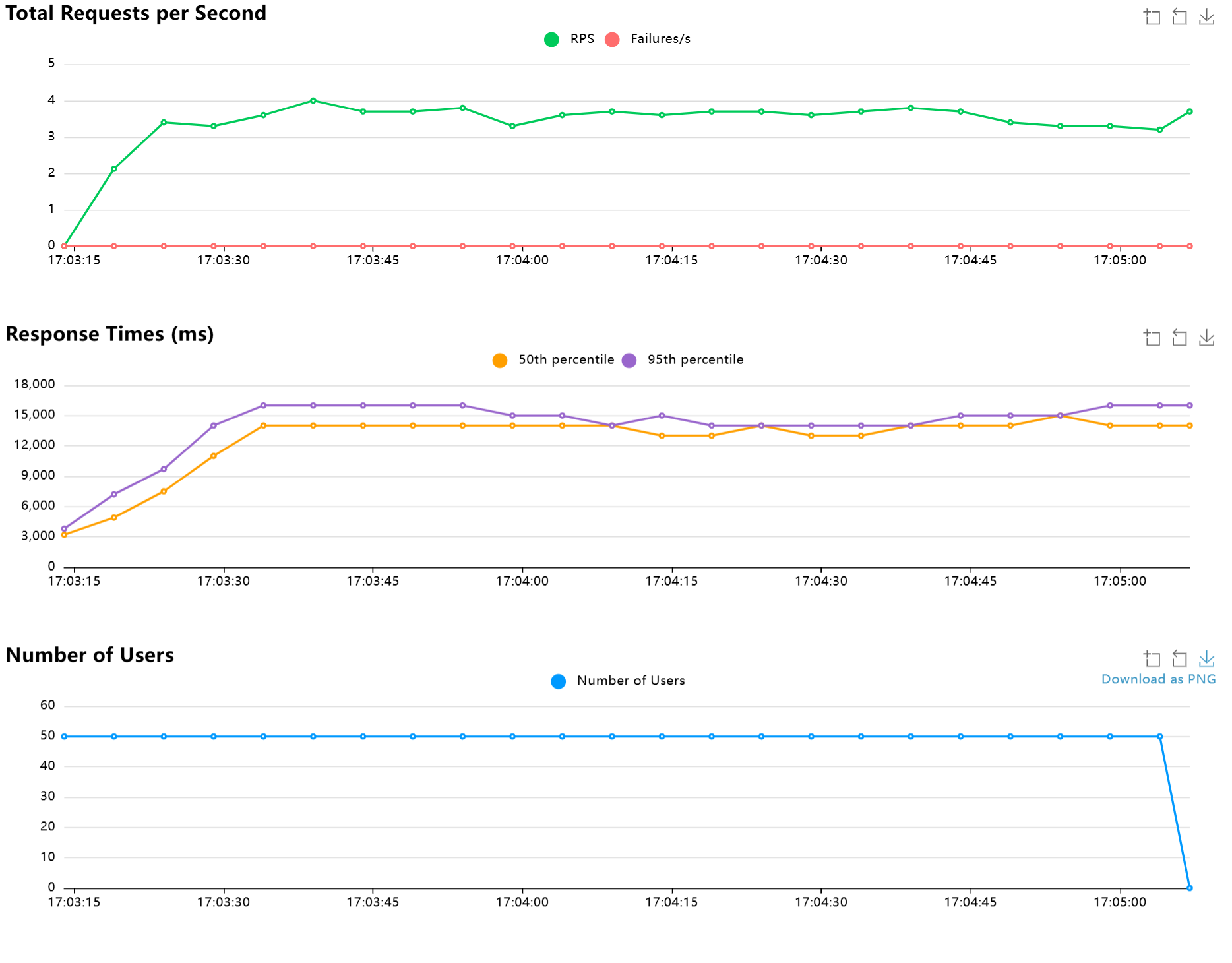Save the Response Times chart as image
Image resolution: width=1232 pixels, height=963 pixels.
(1206, 338)
